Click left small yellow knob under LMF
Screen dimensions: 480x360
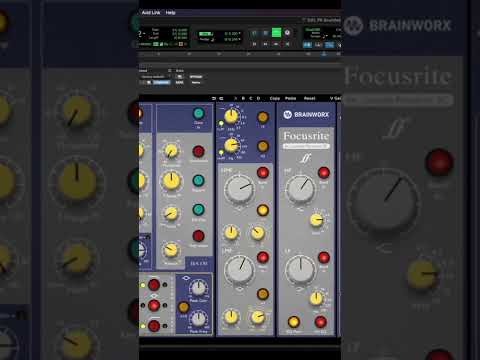pyautogui.click(x=231, y=317)
